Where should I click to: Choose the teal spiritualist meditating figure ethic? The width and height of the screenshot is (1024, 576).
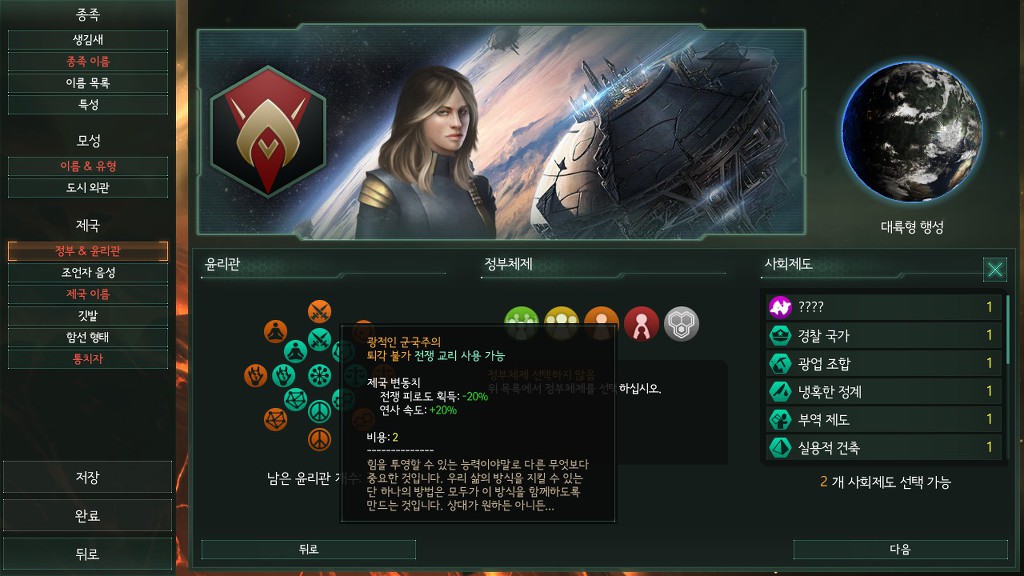[x=295, y=351]
